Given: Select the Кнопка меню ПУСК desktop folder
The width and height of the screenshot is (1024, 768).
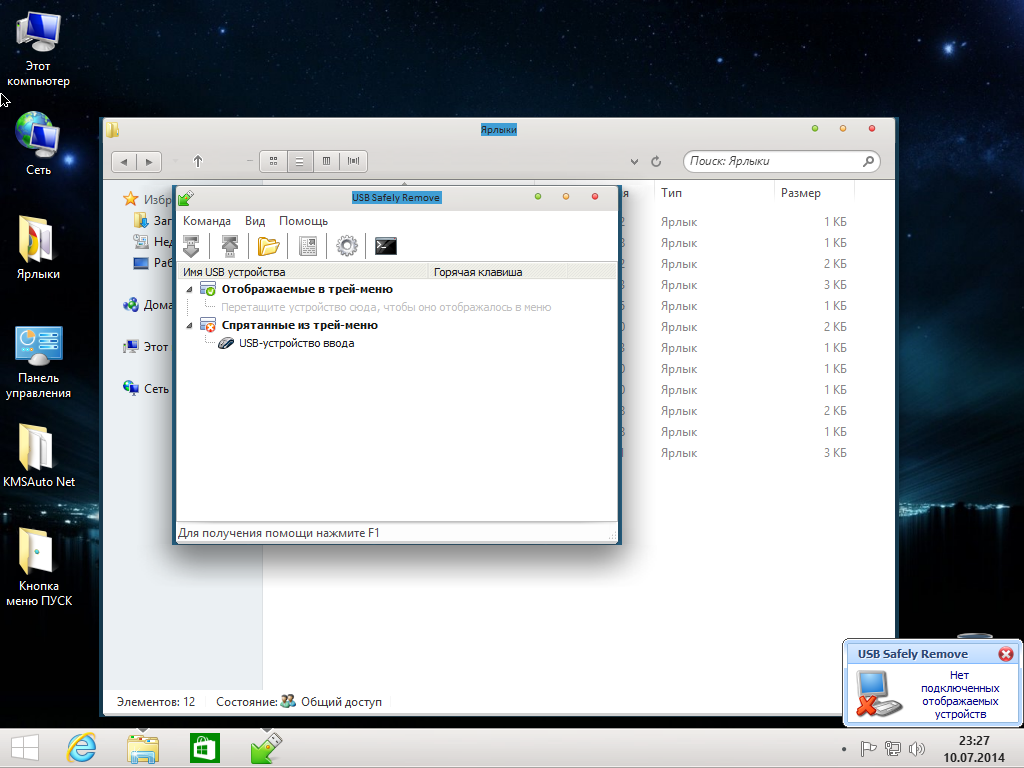Looking at the screenshot, I should pyautogui.click(x=39, y=567).
